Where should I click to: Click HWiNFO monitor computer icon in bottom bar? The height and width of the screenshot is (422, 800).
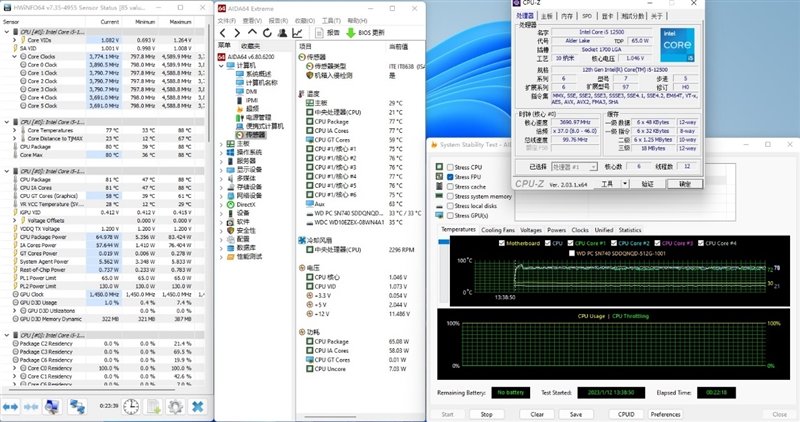coord(52,407)
